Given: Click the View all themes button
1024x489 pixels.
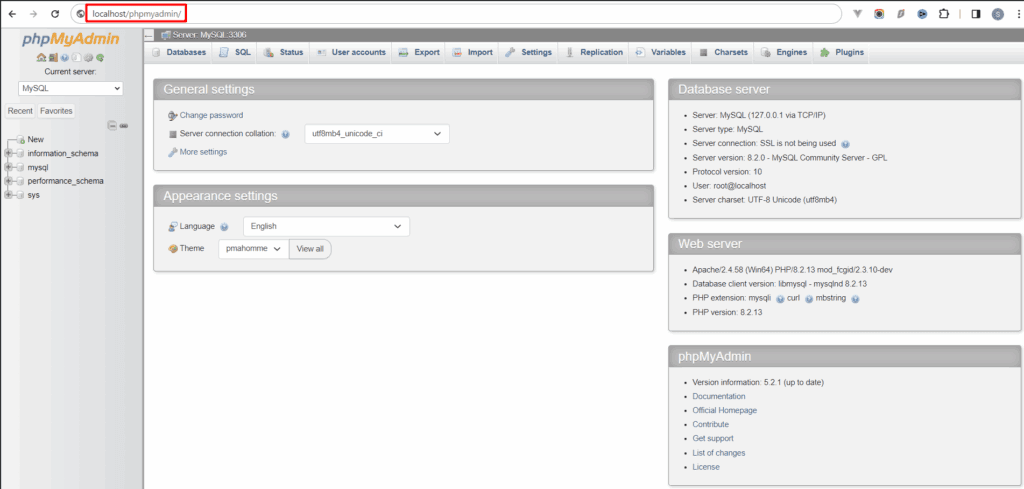Looking at the screenshot, I should click(310, 249).
